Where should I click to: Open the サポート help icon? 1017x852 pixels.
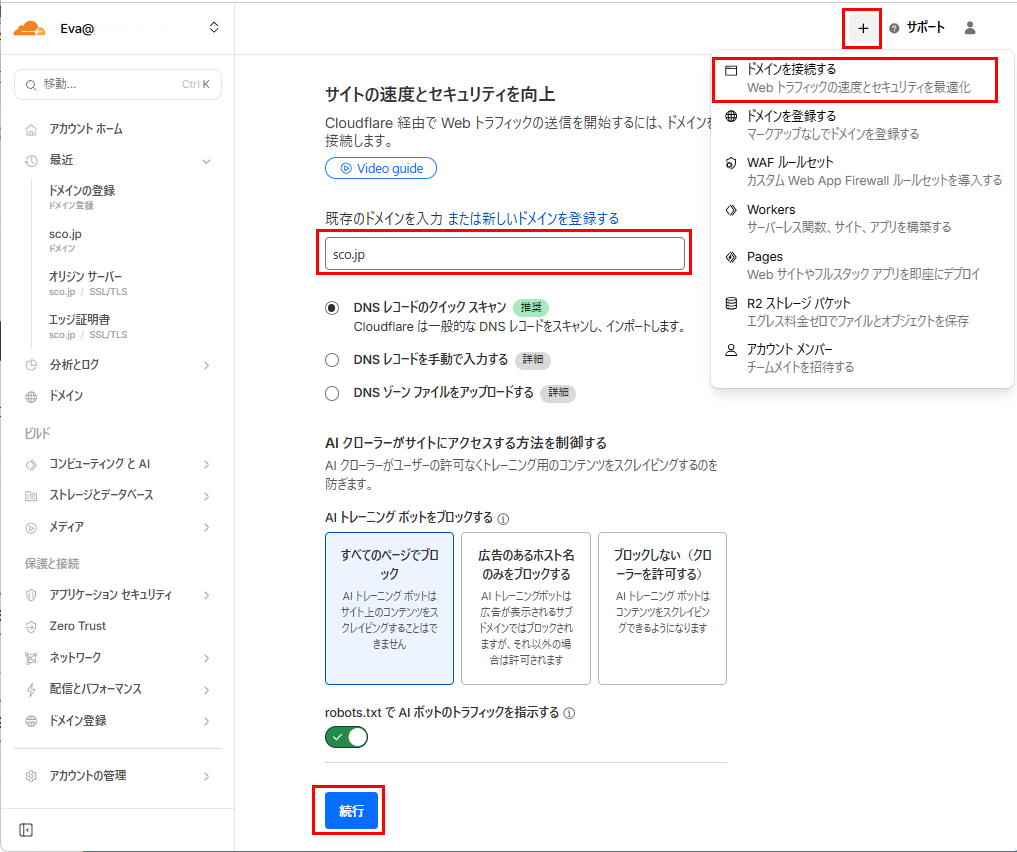coord(895,28)
